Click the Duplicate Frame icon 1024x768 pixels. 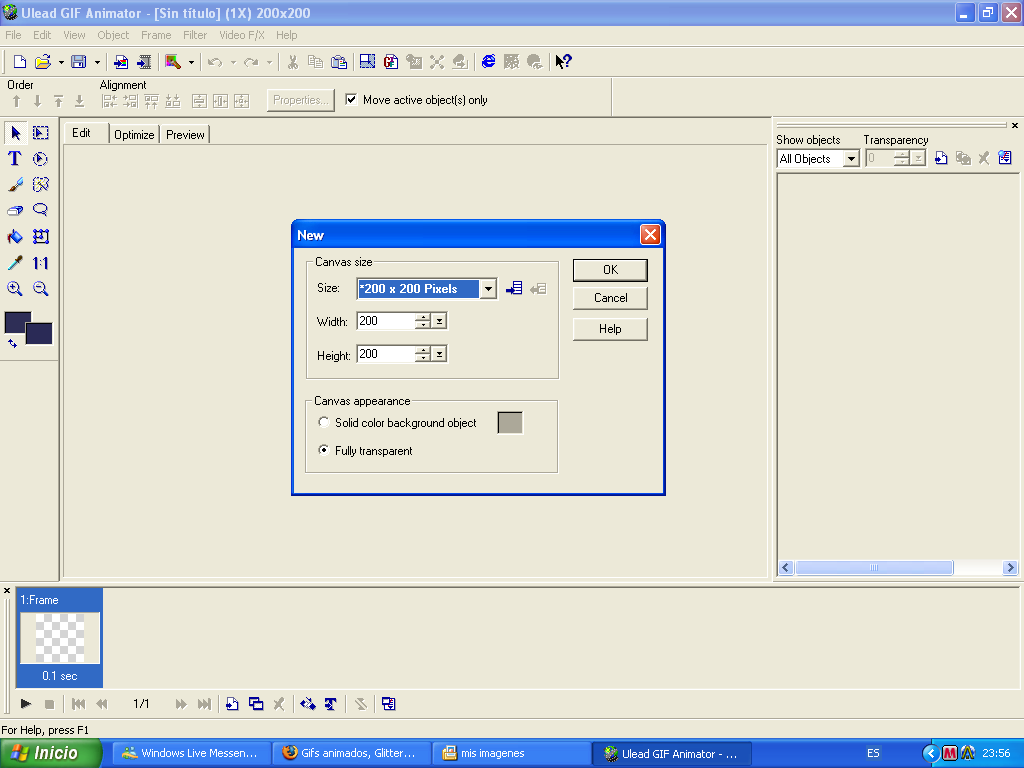(x=256, y=704)
